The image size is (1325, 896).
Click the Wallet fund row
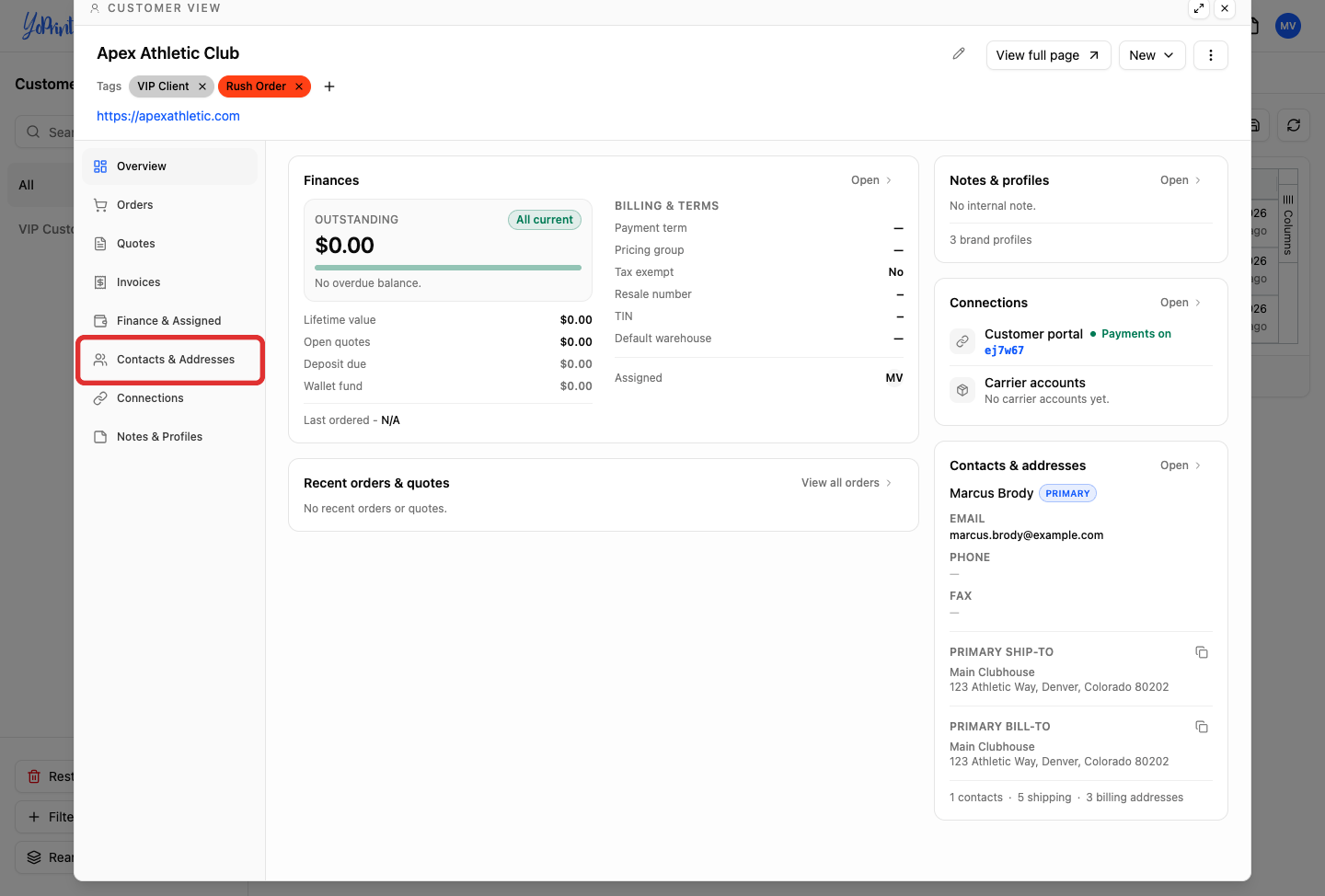[448, 386]
